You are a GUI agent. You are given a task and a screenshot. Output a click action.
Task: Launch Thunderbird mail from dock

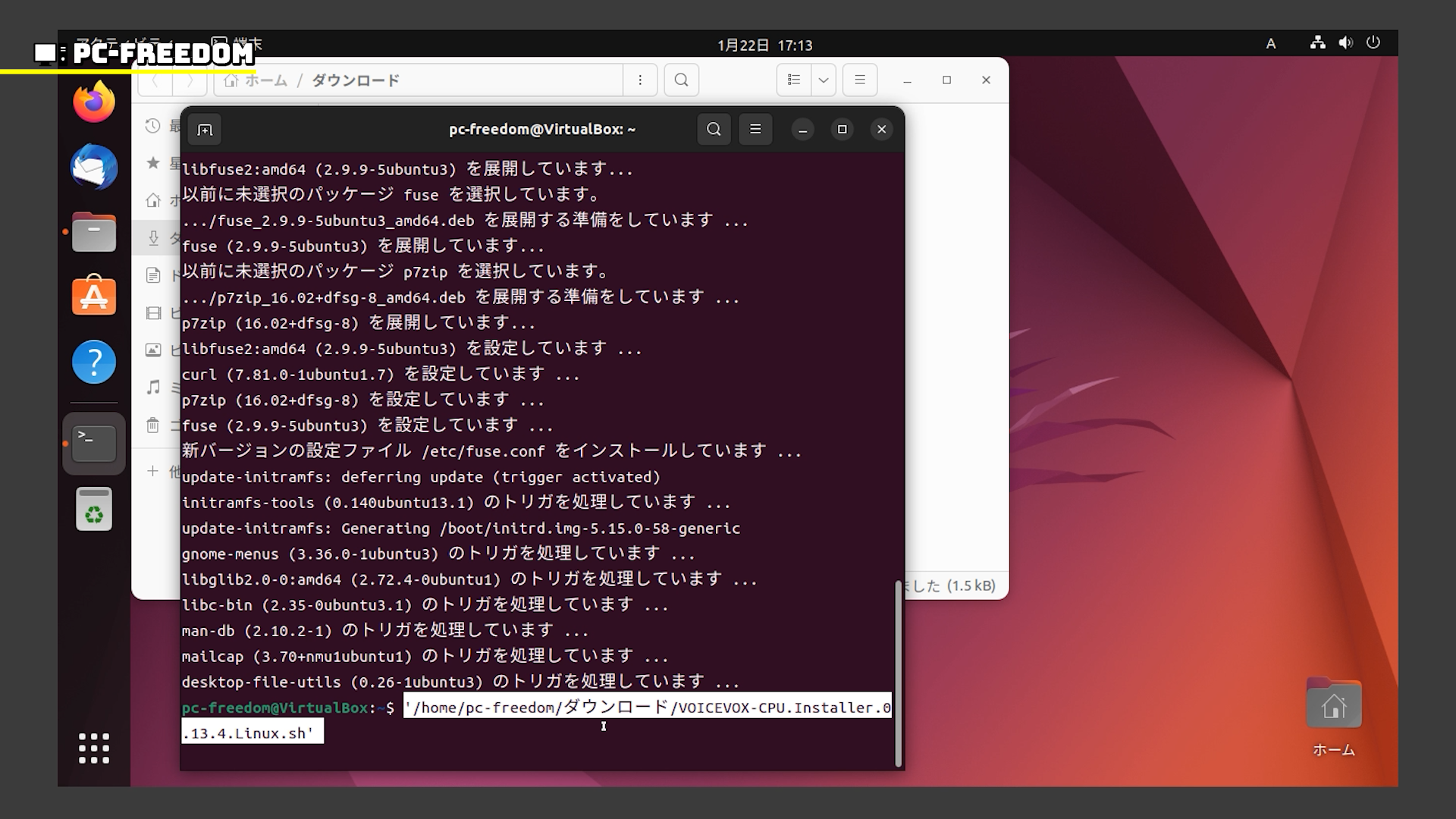[x=94, y=167]
